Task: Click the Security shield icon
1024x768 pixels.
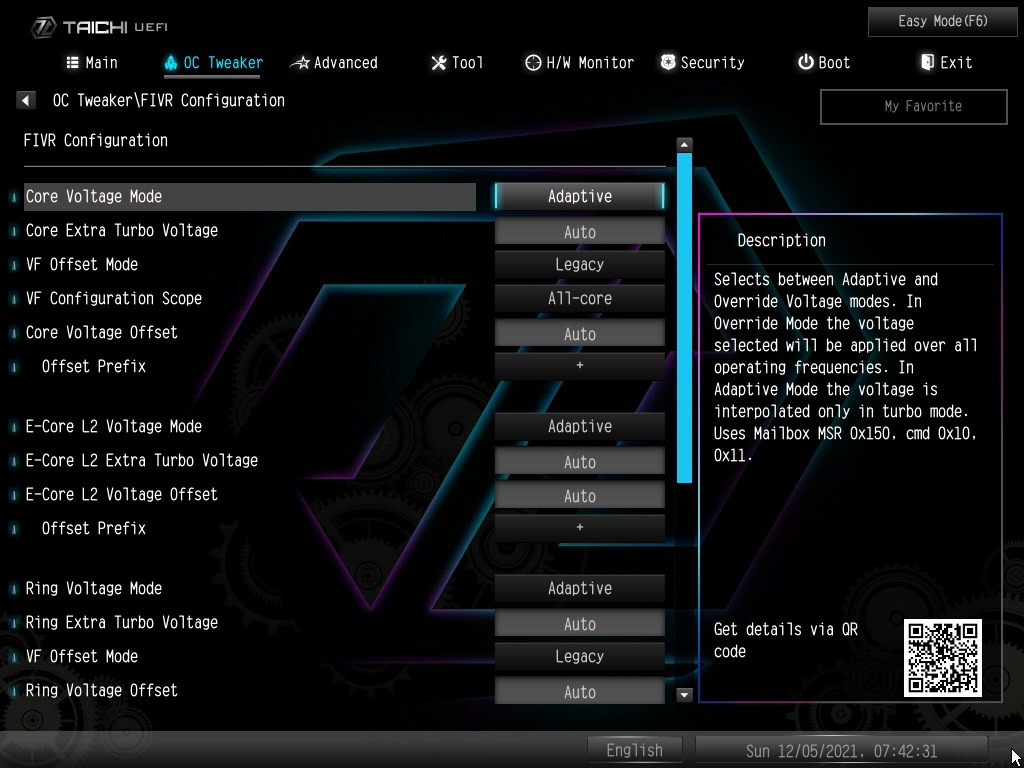Action: [667, 63]
